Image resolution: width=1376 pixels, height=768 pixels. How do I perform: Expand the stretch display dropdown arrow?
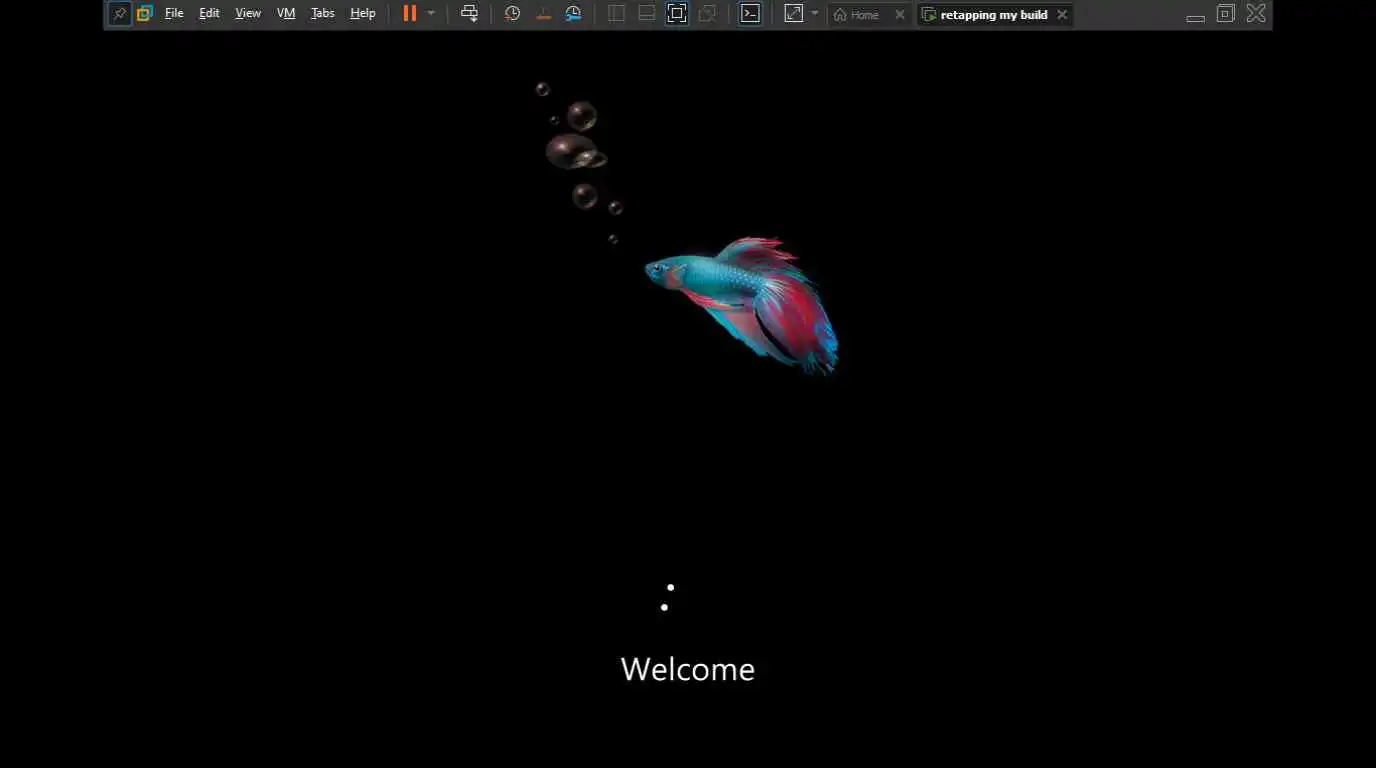pos(814,14)
